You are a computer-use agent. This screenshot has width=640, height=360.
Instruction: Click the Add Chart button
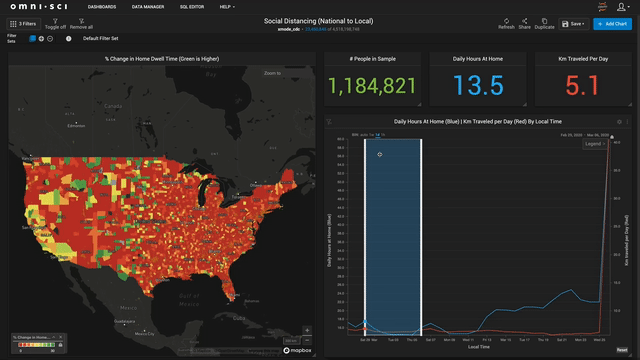tap(612, 24)
